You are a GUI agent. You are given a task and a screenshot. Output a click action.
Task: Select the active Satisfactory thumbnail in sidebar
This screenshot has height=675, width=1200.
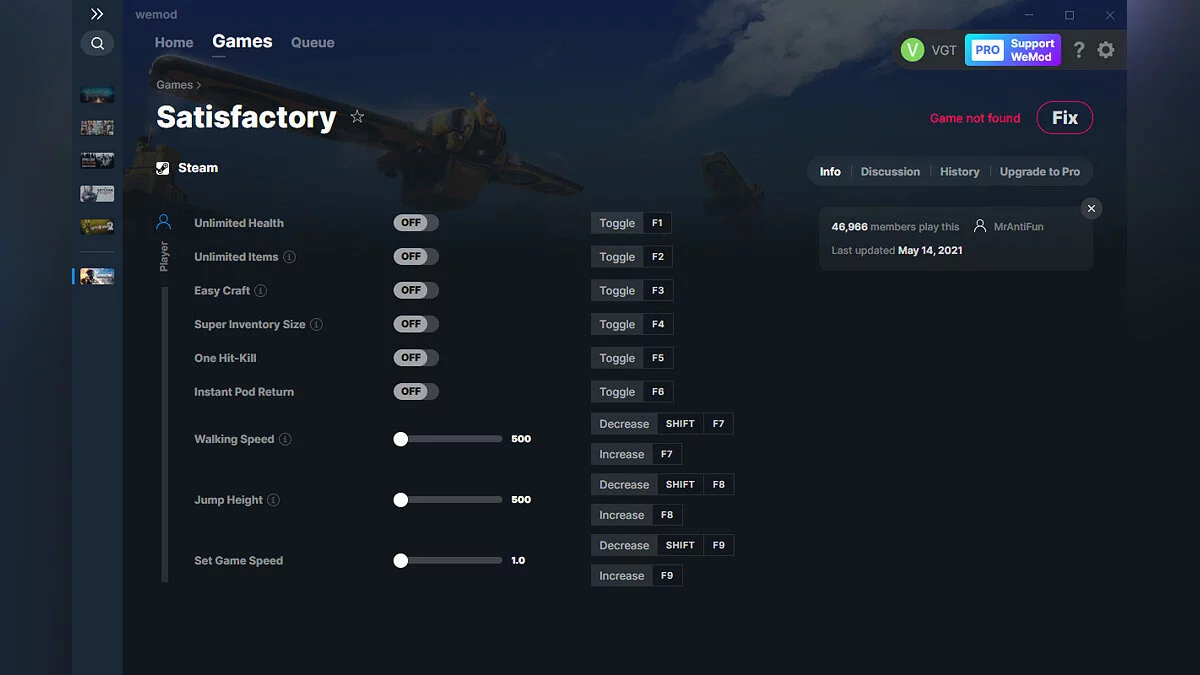[97, 276]
